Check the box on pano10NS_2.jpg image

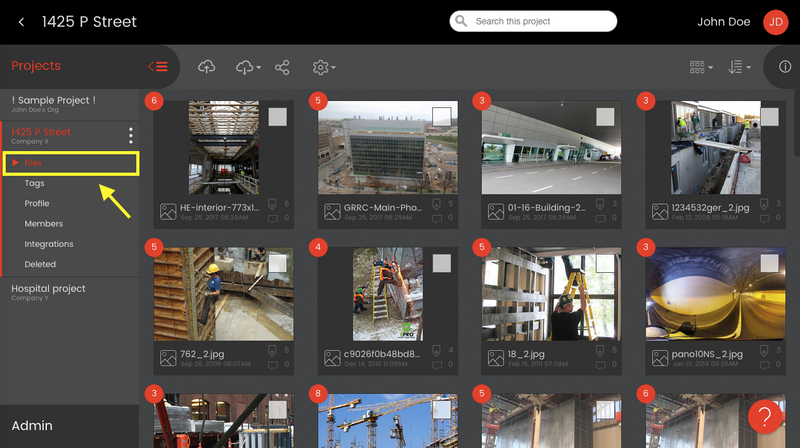(x=769, y=263)
